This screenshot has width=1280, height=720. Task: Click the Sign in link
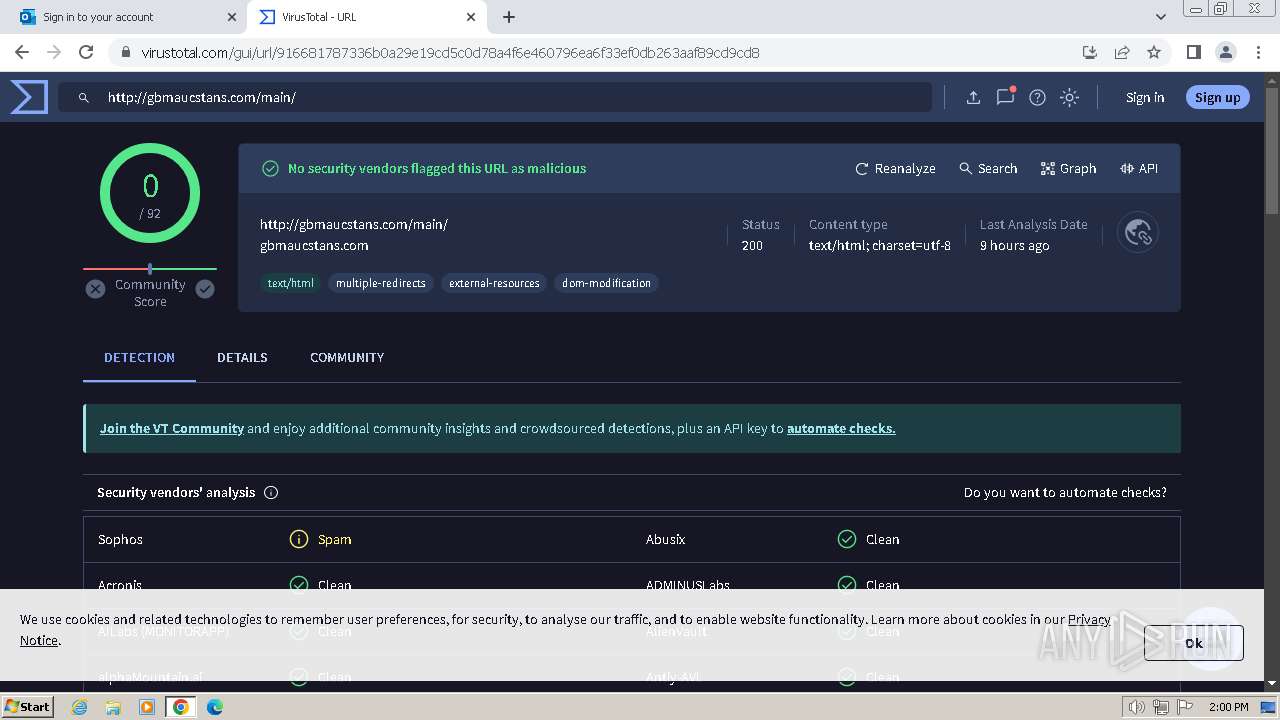pos(1145,97)
